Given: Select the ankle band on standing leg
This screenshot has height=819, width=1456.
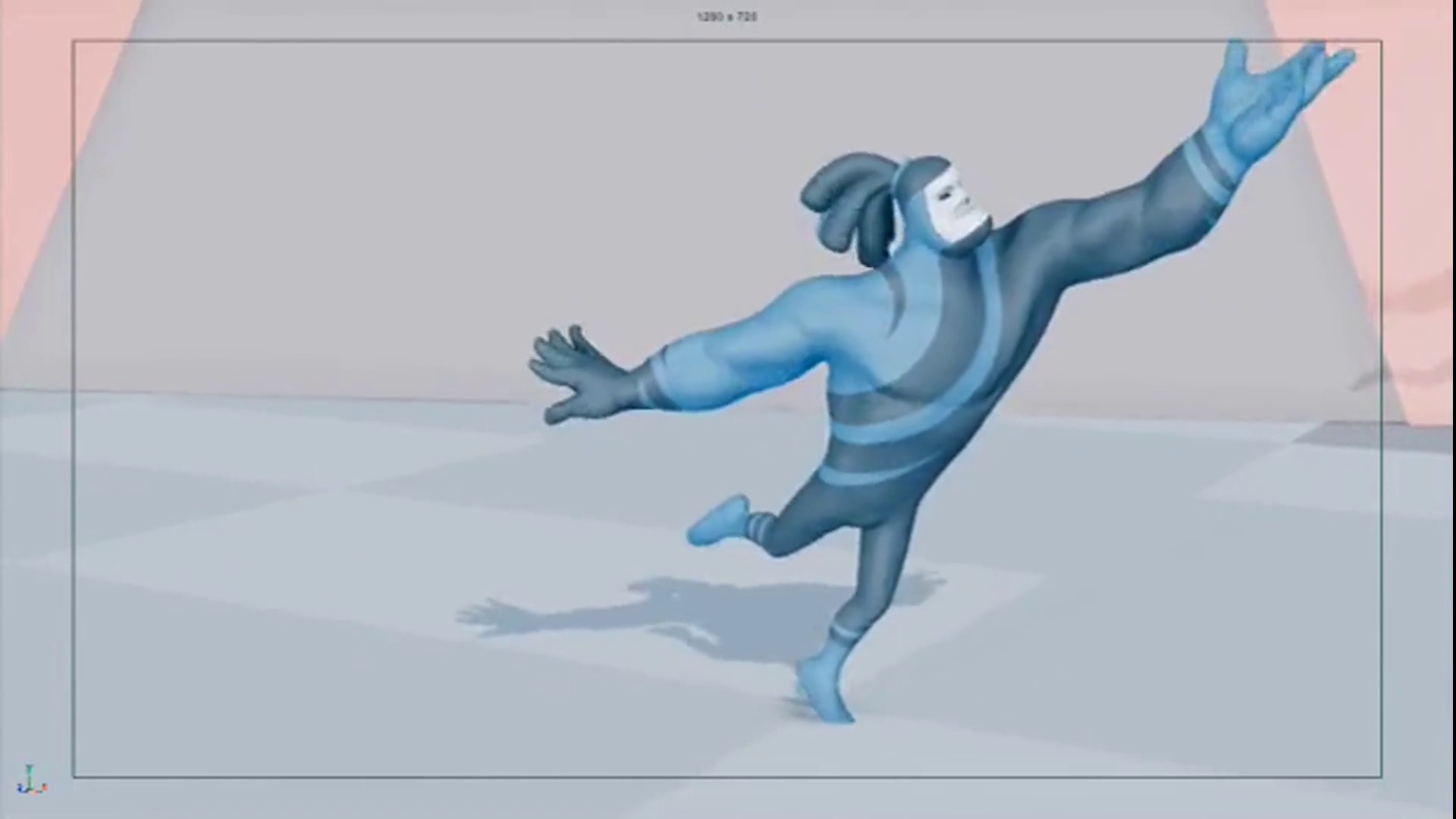Looking at the screenshot, I should tap(842, 633).
